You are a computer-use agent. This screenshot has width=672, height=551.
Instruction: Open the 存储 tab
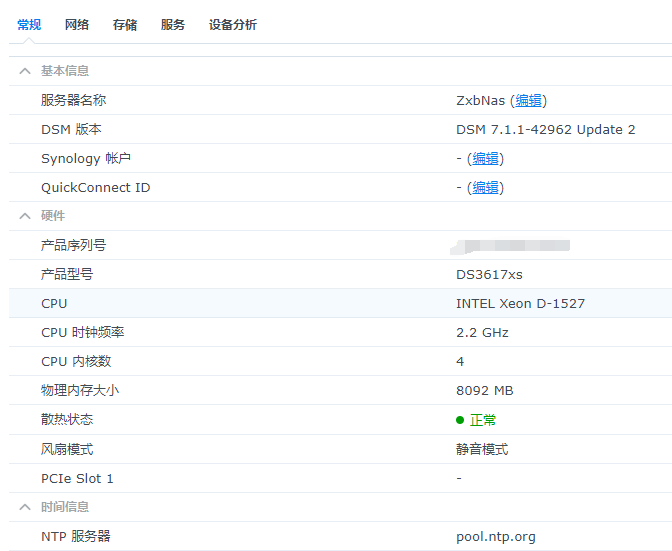pos(125,25)
